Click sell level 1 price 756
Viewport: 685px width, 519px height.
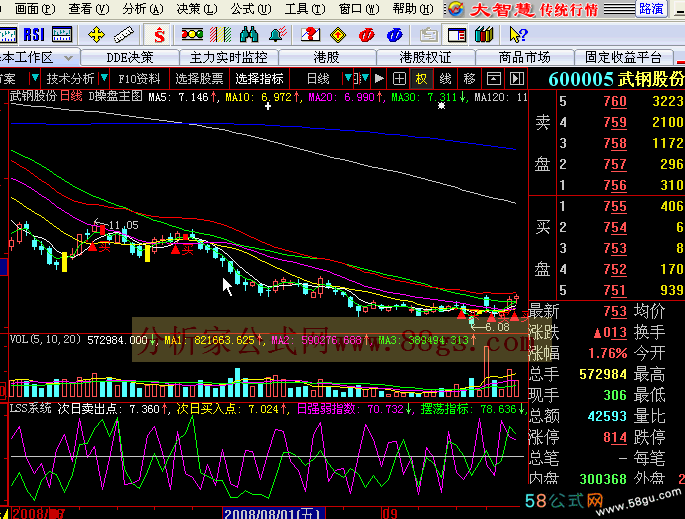coord(615,186)
